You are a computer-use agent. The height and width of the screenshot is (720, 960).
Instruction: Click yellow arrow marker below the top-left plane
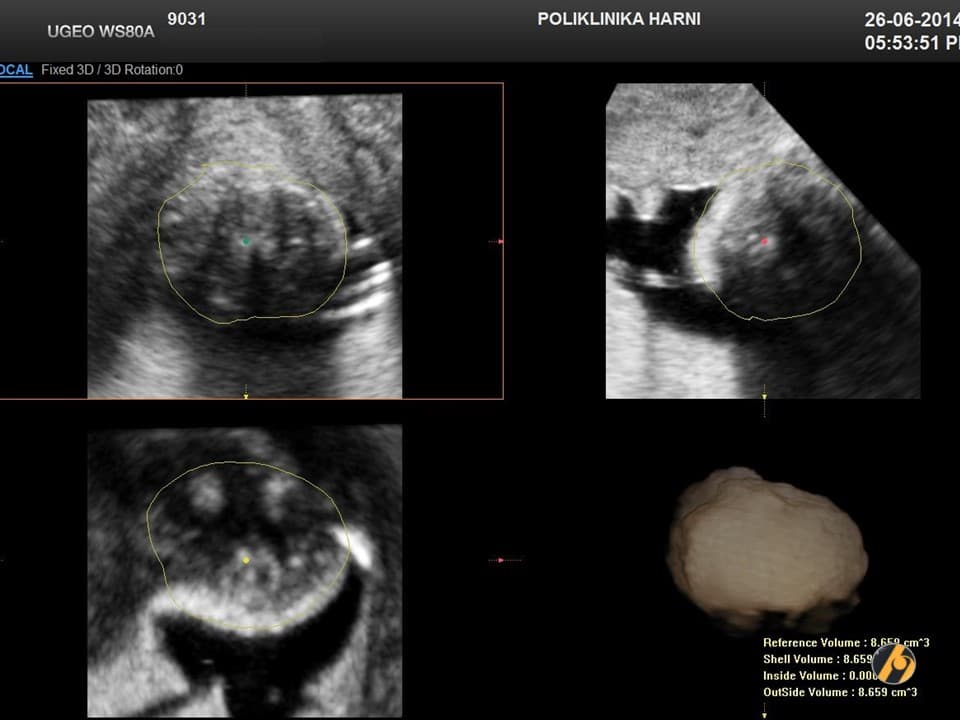[246, 396]
